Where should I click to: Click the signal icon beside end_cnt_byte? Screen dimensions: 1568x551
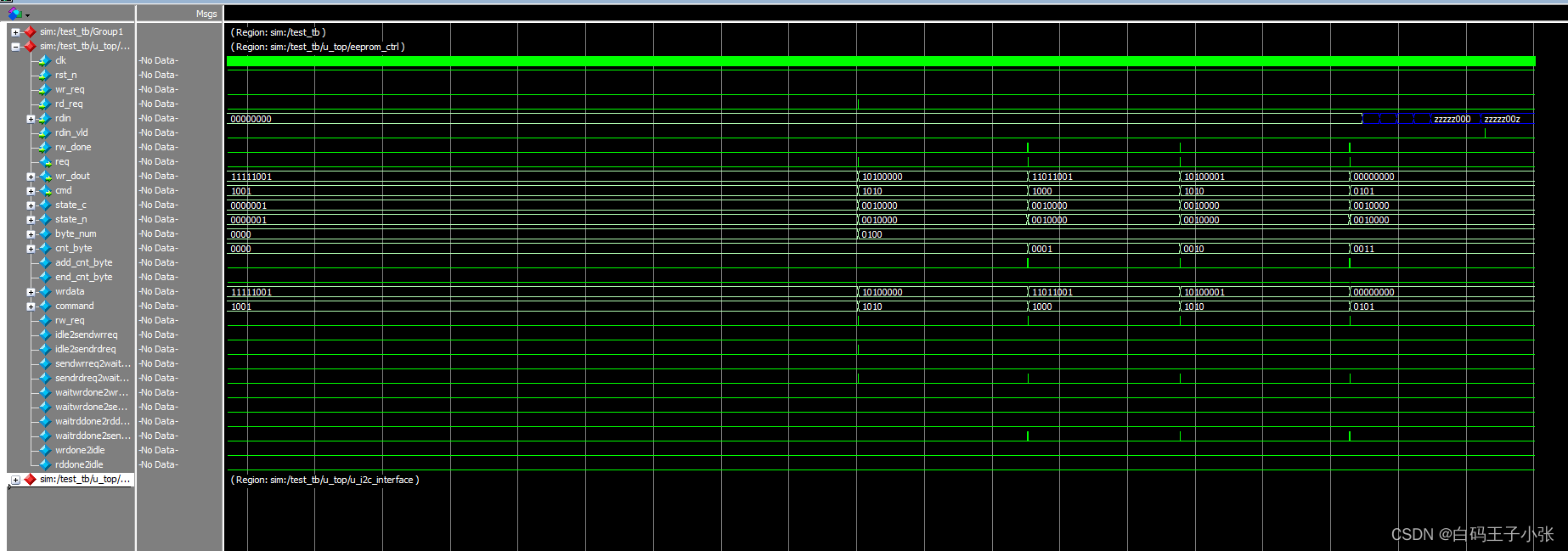[46, 277]
